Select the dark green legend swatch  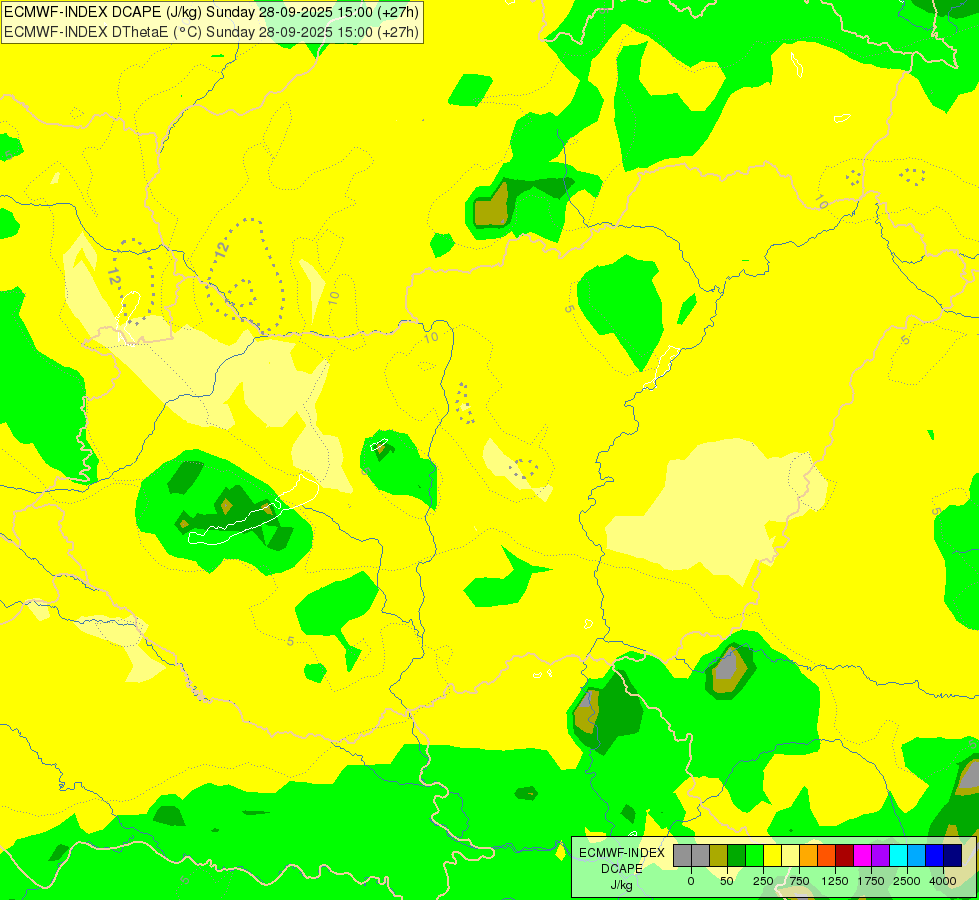[737, 855]
